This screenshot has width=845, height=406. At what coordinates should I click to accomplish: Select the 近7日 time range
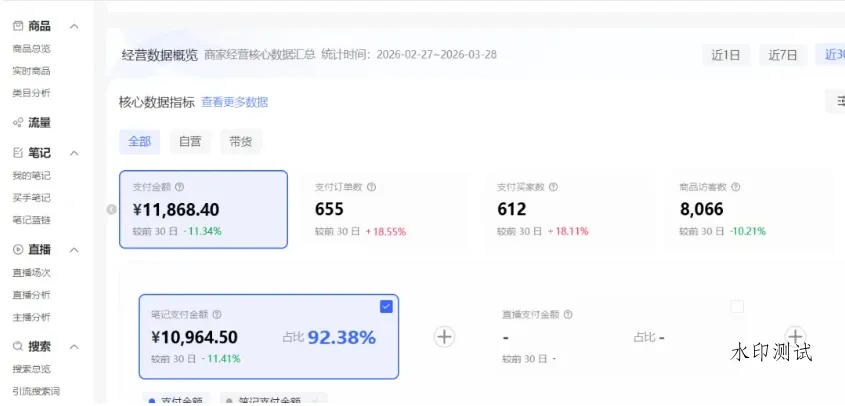coord(782,55)
